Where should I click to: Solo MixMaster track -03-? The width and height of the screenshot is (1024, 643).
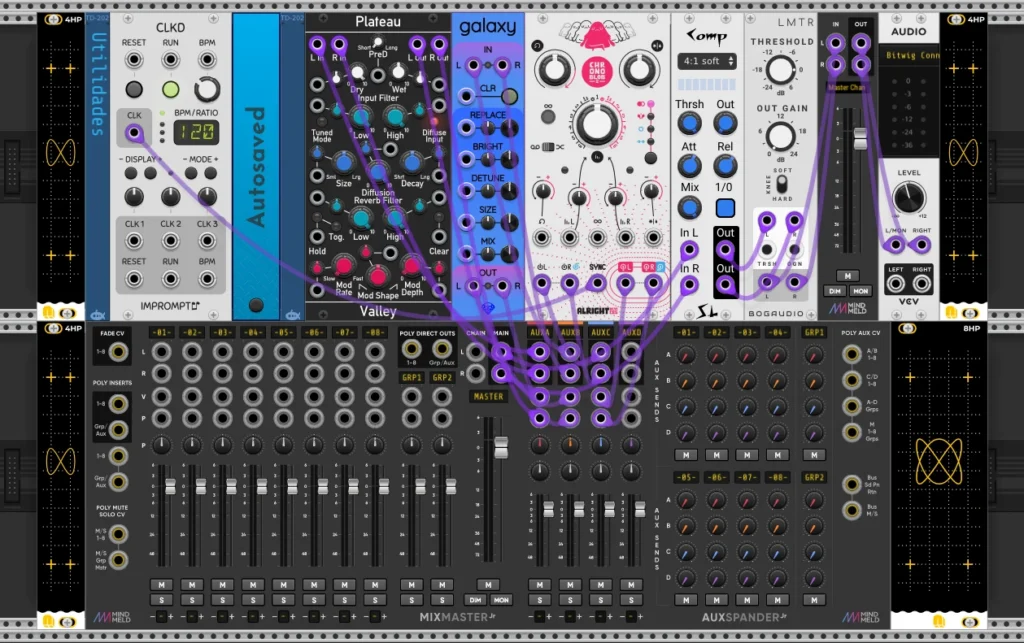click(x=223, y=600)
